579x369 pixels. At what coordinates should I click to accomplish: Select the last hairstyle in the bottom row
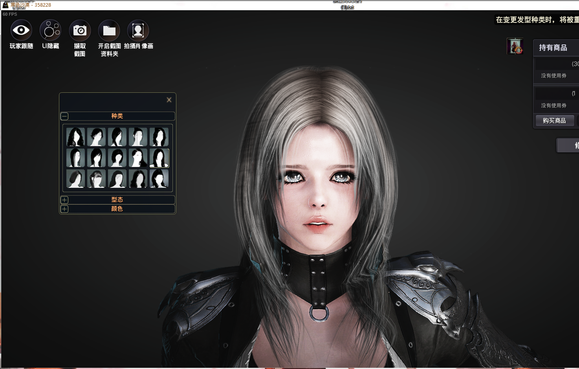pyautogui.click(x=160, y=179)
